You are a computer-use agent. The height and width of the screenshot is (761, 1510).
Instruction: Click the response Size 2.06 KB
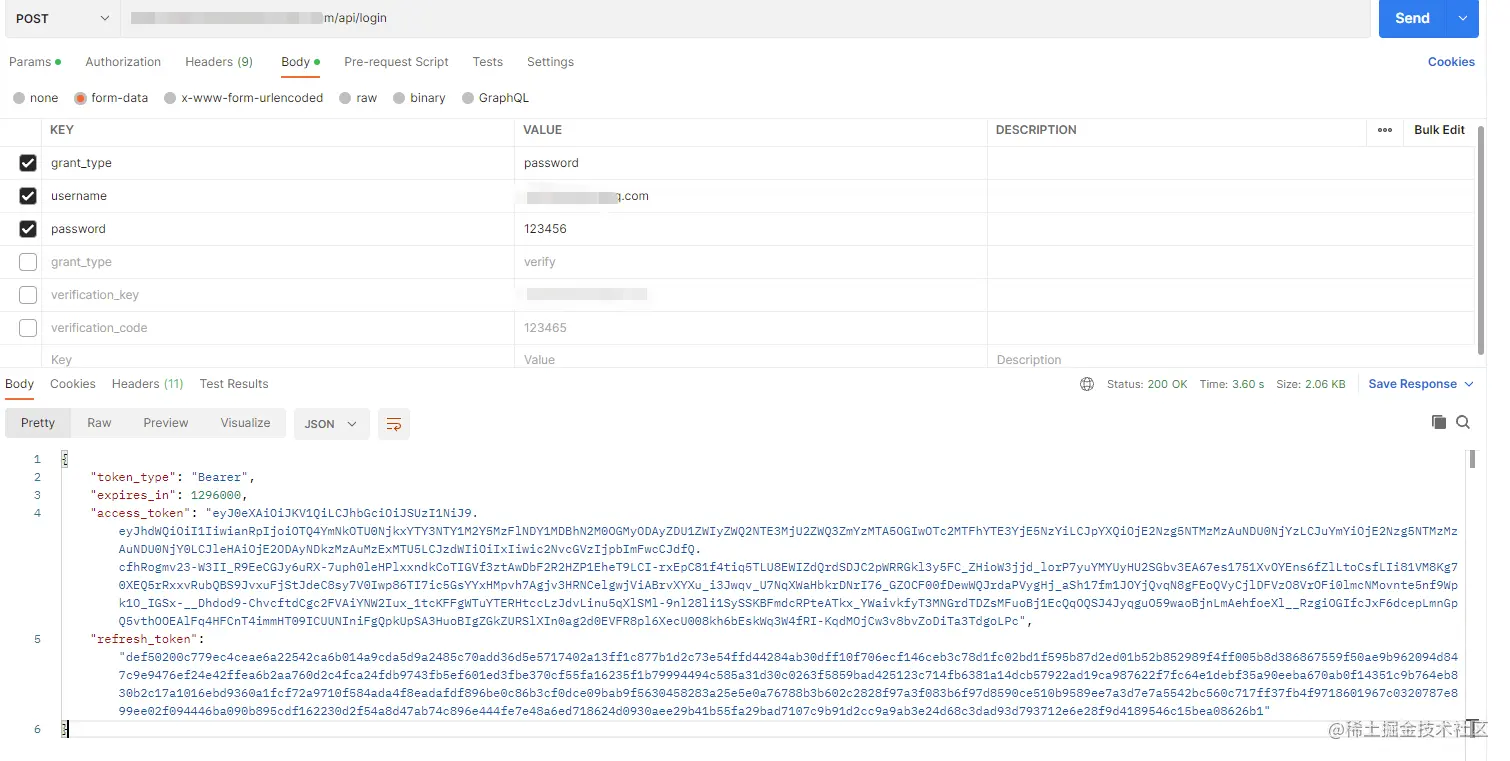tap(1311, 384)
